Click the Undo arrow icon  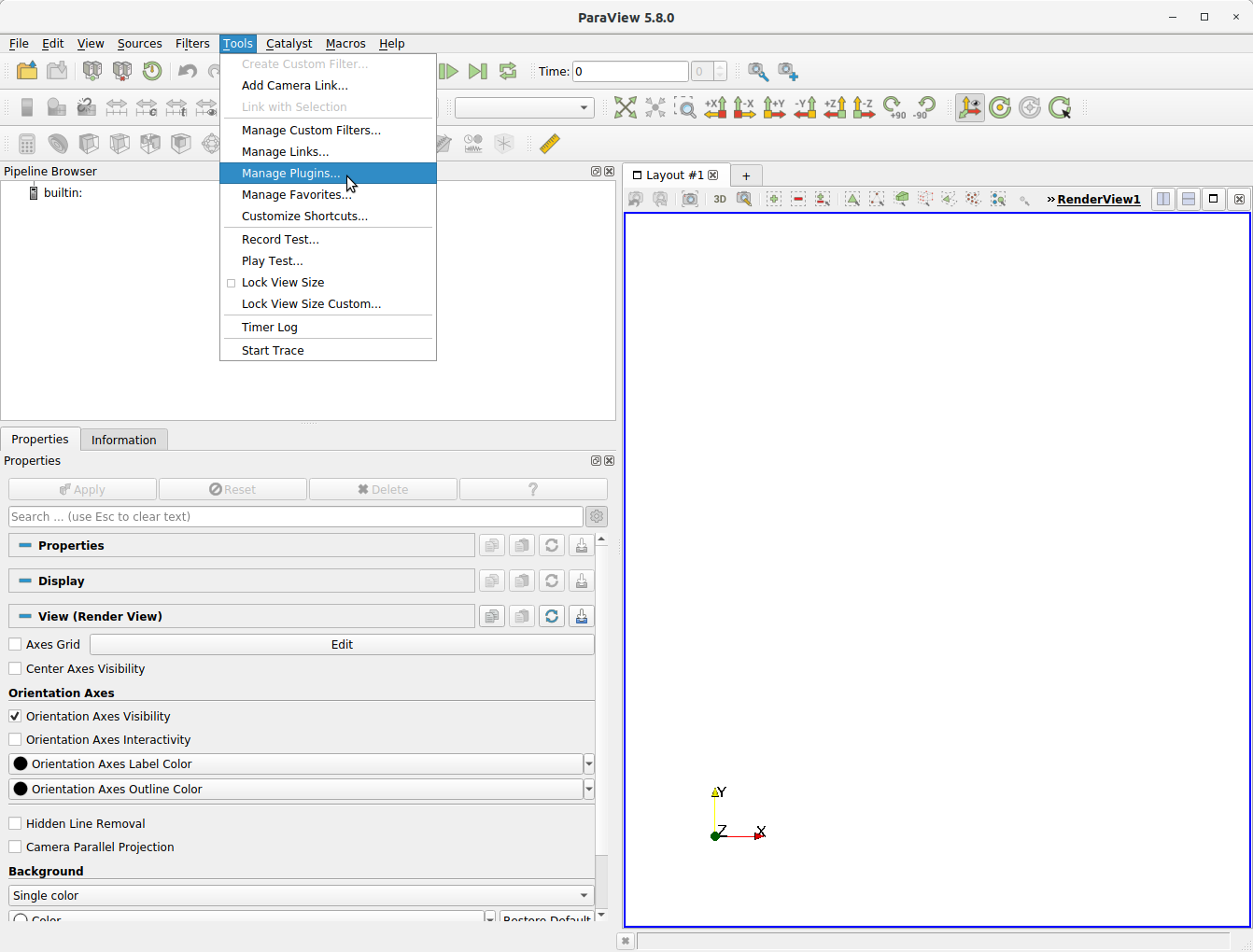pyautogui.click(x=188, y=71)
